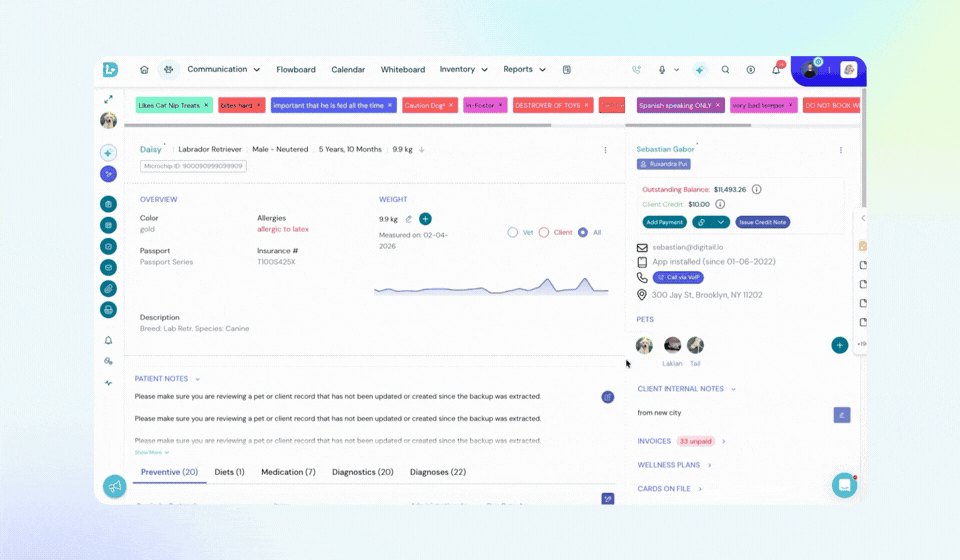Screen dimensions: 960x560
Task: Add a new weight entry with plus icon
Action: [x=425, y=219]
